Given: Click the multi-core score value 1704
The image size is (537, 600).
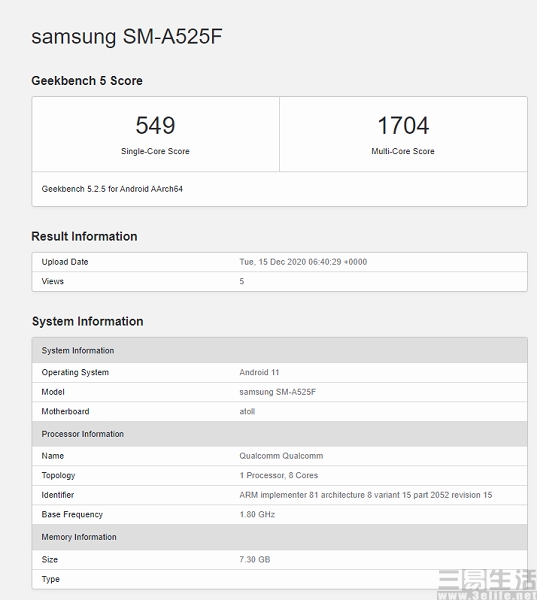Looking at the screenshot, I should (403, 125).
